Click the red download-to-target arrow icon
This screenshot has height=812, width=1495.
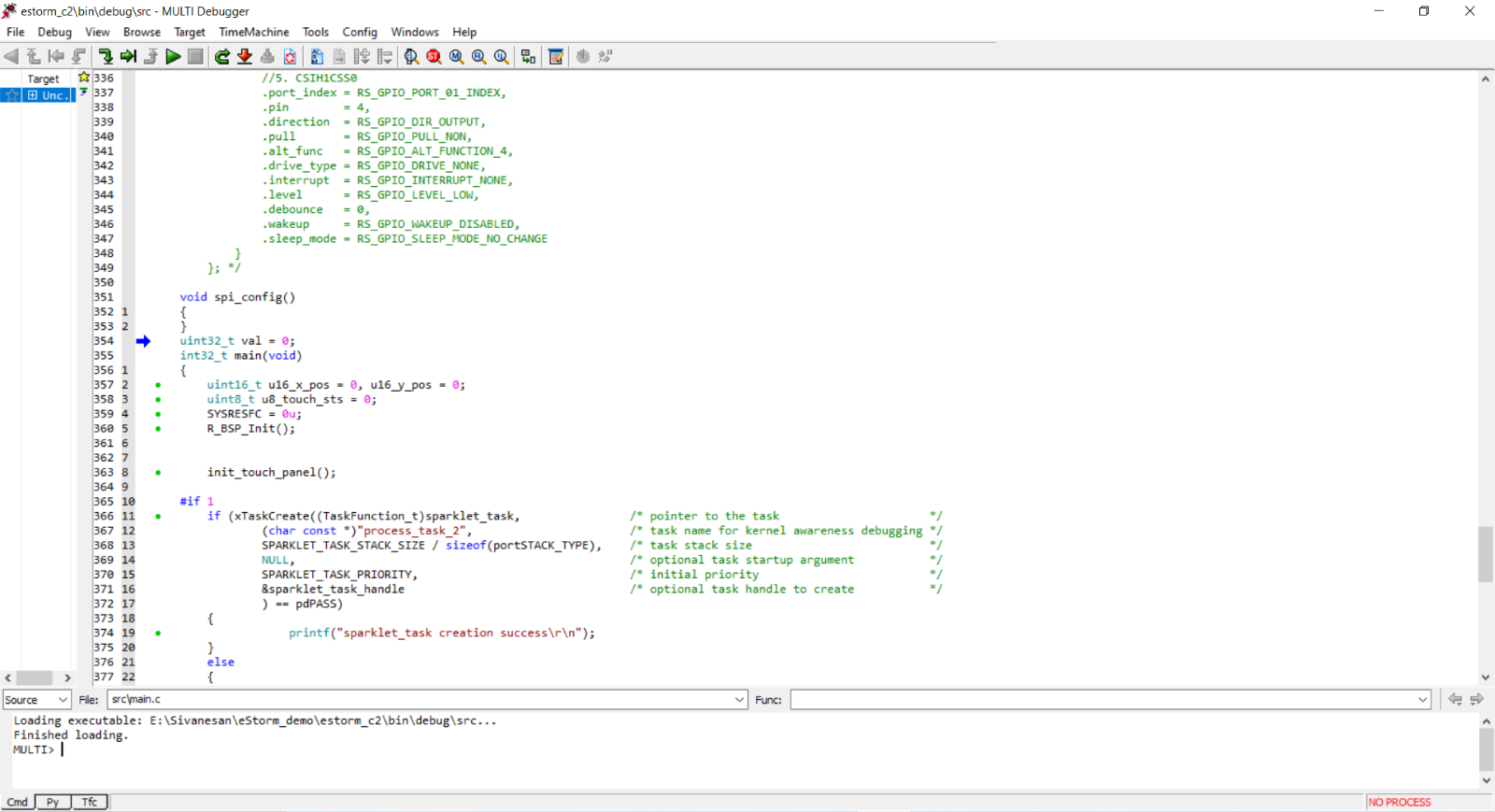coord(245,56)
